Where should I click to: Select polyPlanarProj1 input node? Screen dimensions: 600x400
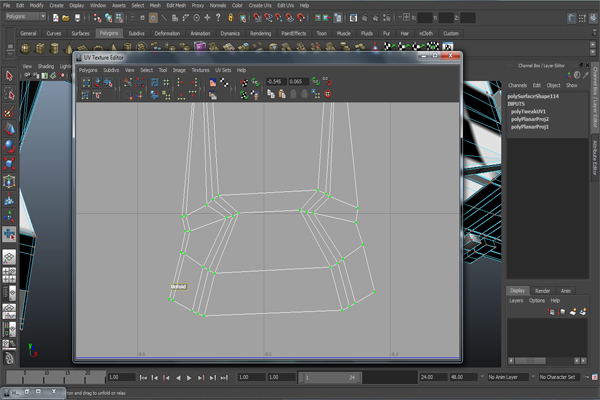click(x=530, y=127)
